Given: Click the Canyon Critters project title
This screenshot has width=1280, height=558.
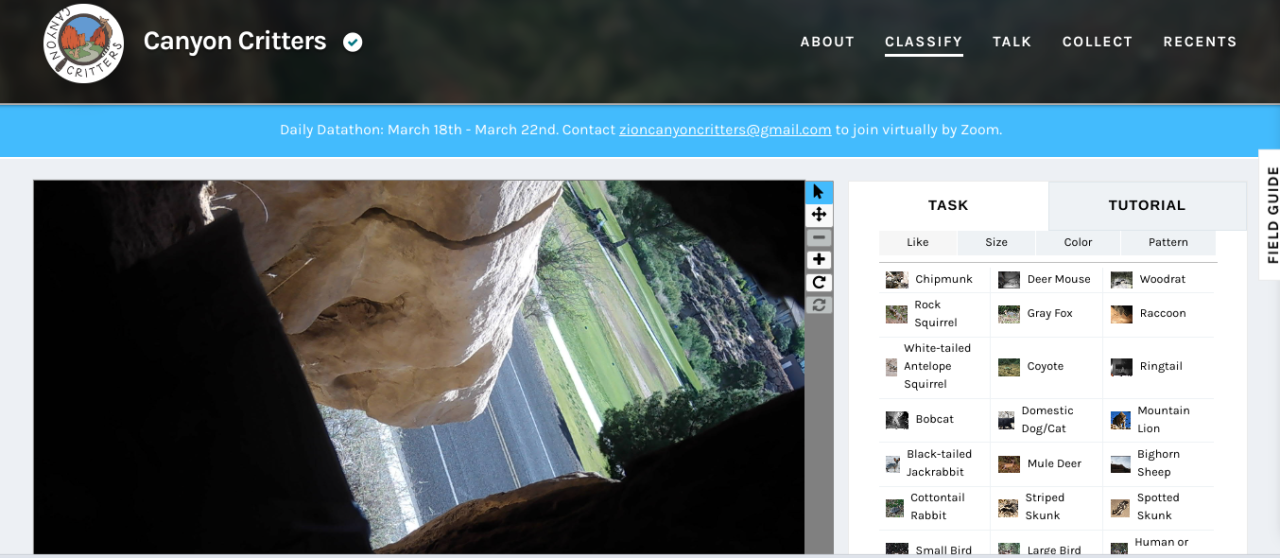Looking at the screenshot, I should 235,41.
